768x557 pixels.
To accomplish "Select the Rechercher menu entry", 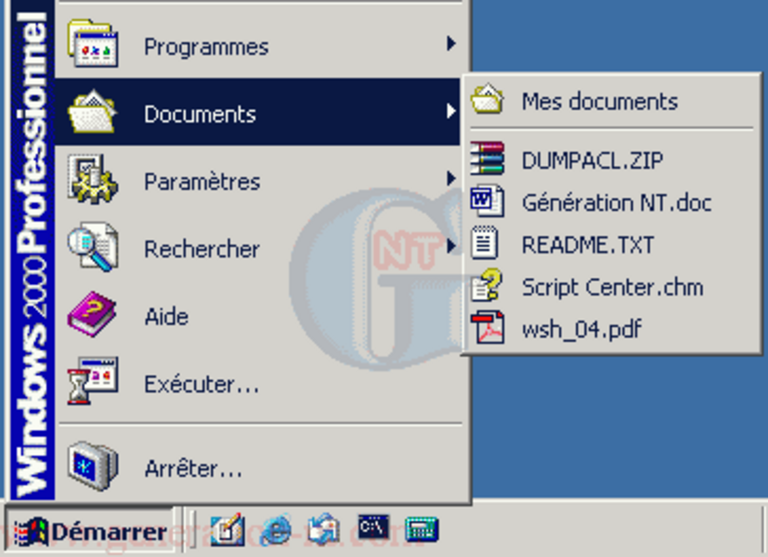I will click(x=259, y=247).
